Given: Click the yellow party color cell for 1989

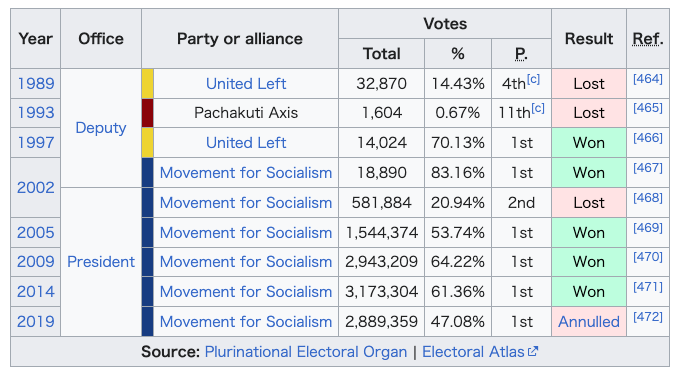Looking at the screenshot, I should [148, 83].
